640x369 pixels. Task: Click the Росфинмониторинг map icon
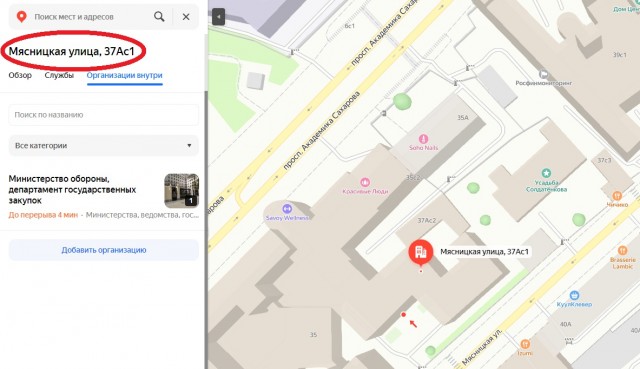click(543, 74)
